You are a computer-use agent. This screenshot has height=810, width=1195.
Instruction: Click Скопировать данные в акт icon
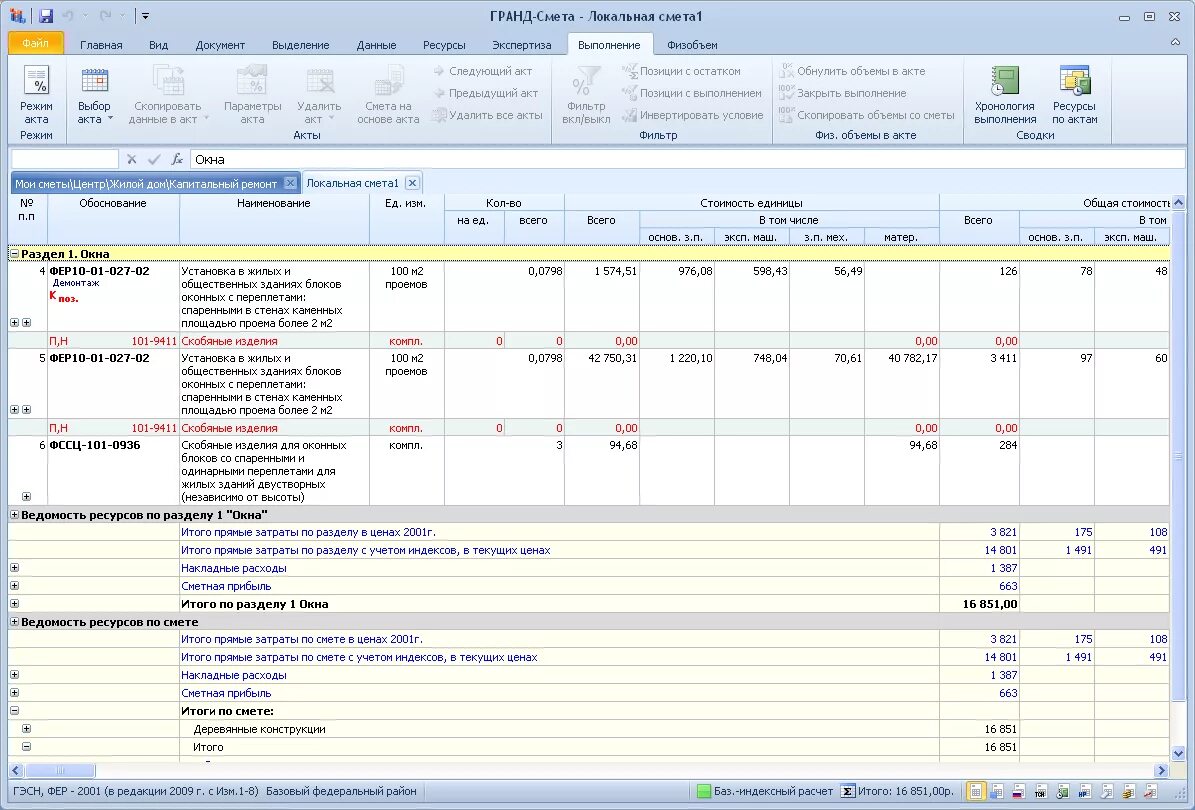pyautogui.click(x=168, y=82)
